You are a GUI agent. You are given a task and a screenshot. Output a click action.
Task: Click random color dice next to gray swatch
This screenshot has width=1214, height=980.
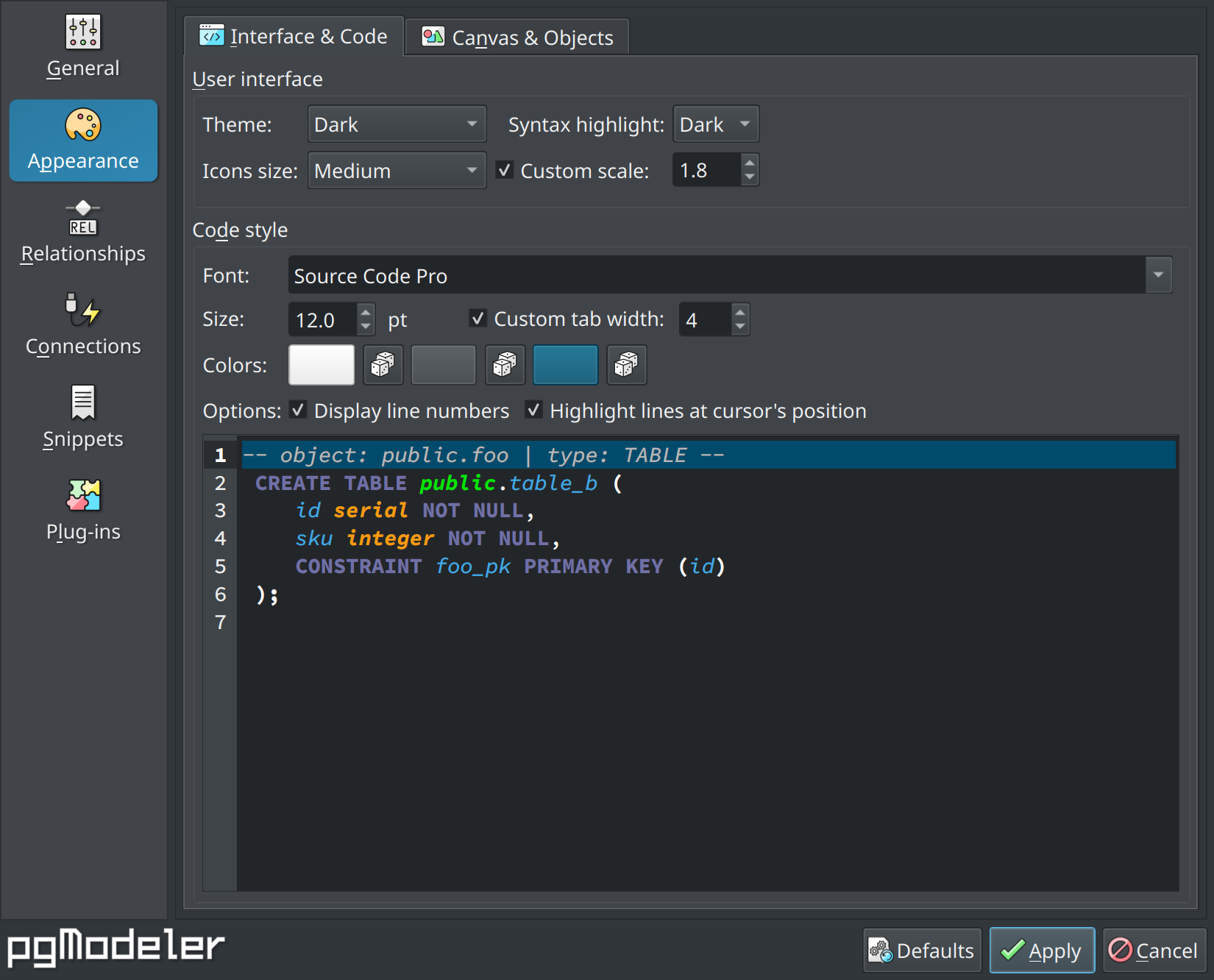[x=505, y=364]
